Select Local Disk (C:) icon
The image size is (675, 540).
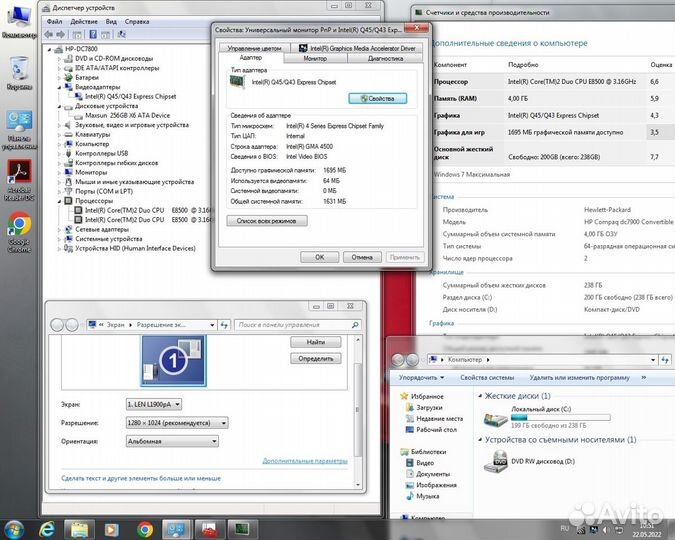click(x=495, y=419)
